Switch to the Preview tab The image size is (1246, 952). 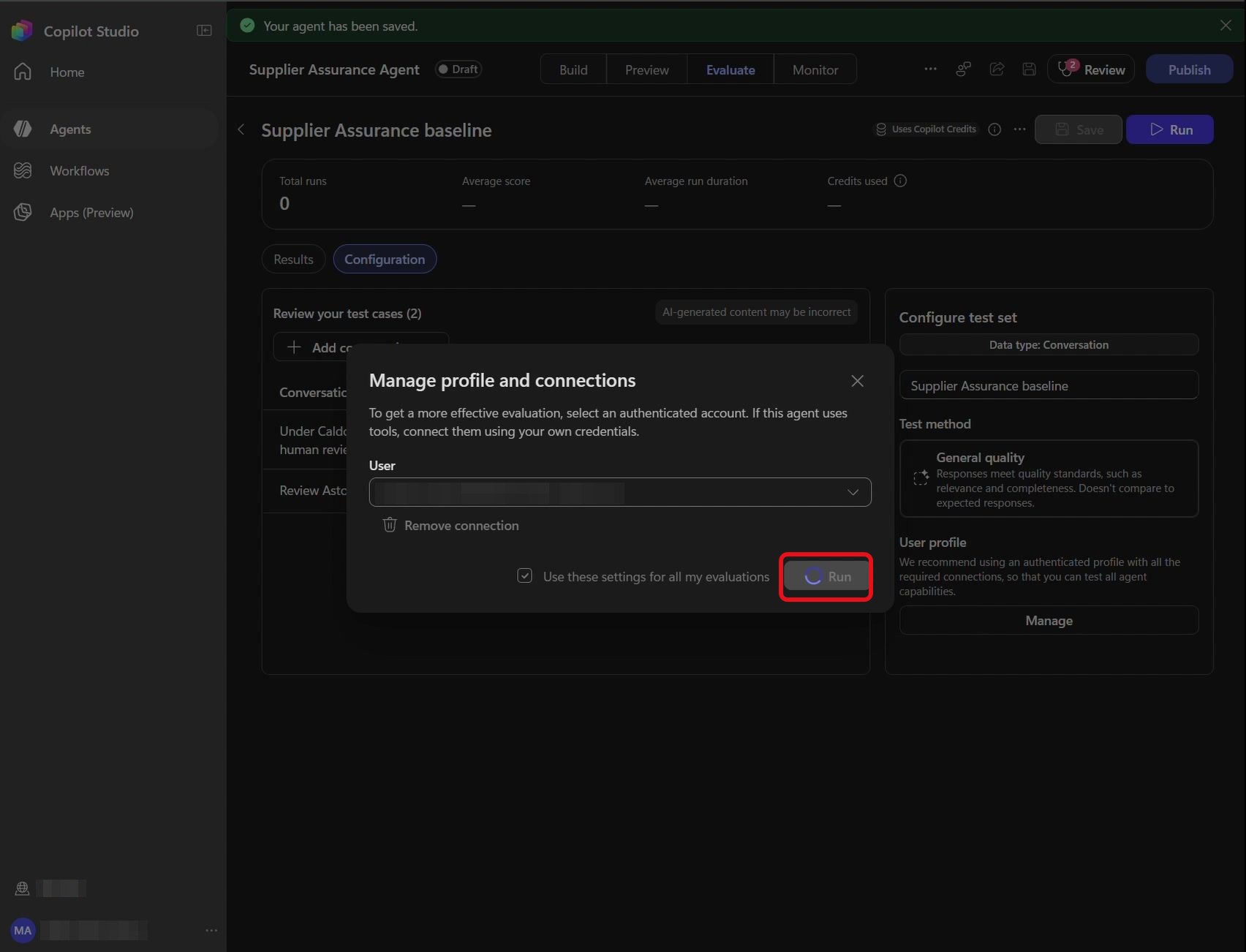tap(647, 69)
